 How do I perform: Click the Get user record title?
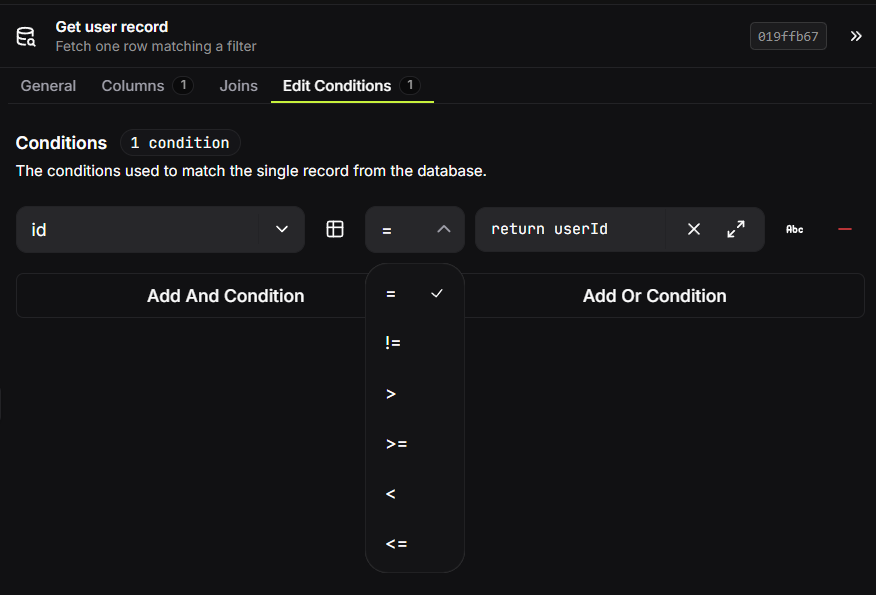[112, 27]
